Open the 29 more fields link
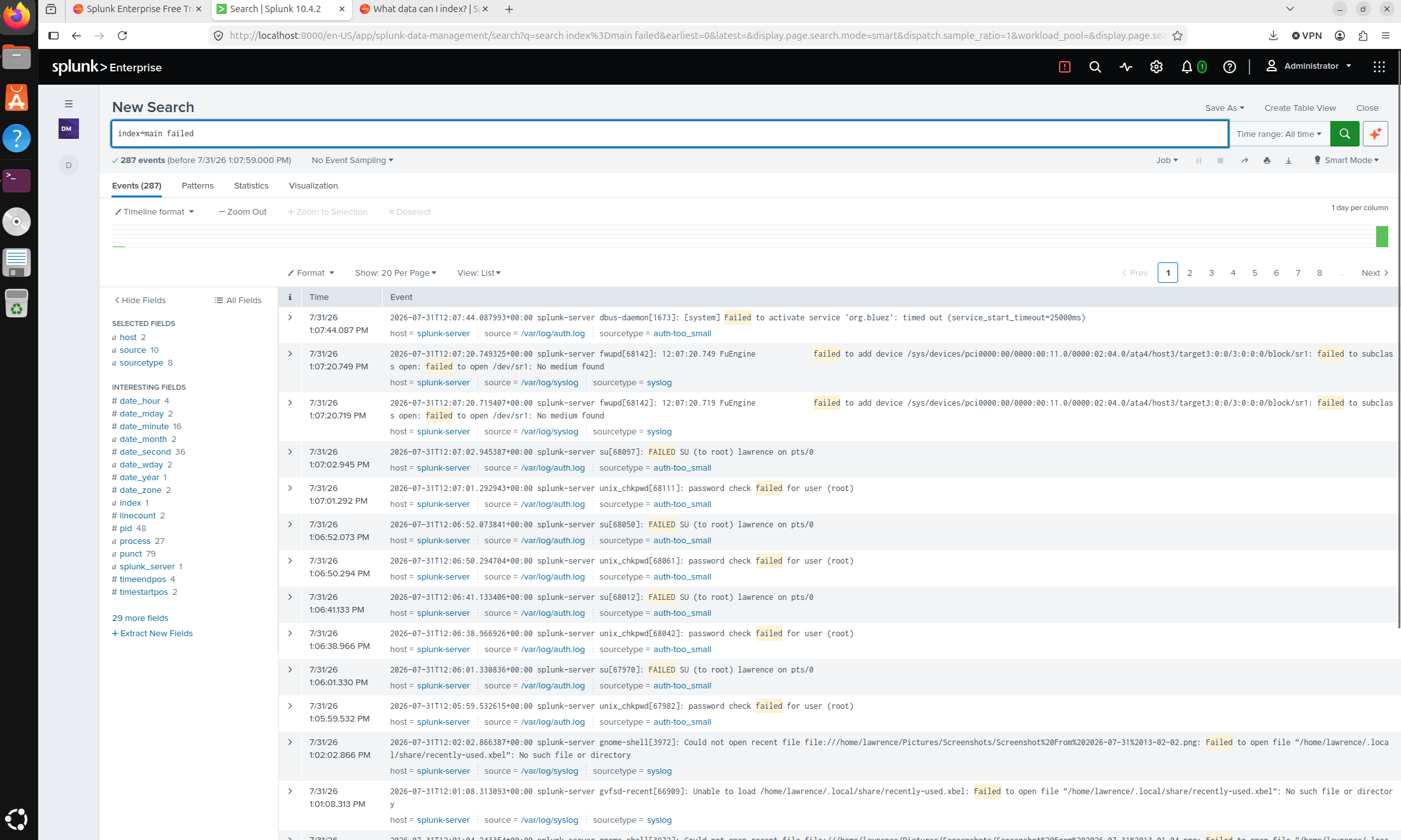The width and height of the screenshot is (1401, 840). [x=140, y=618]
